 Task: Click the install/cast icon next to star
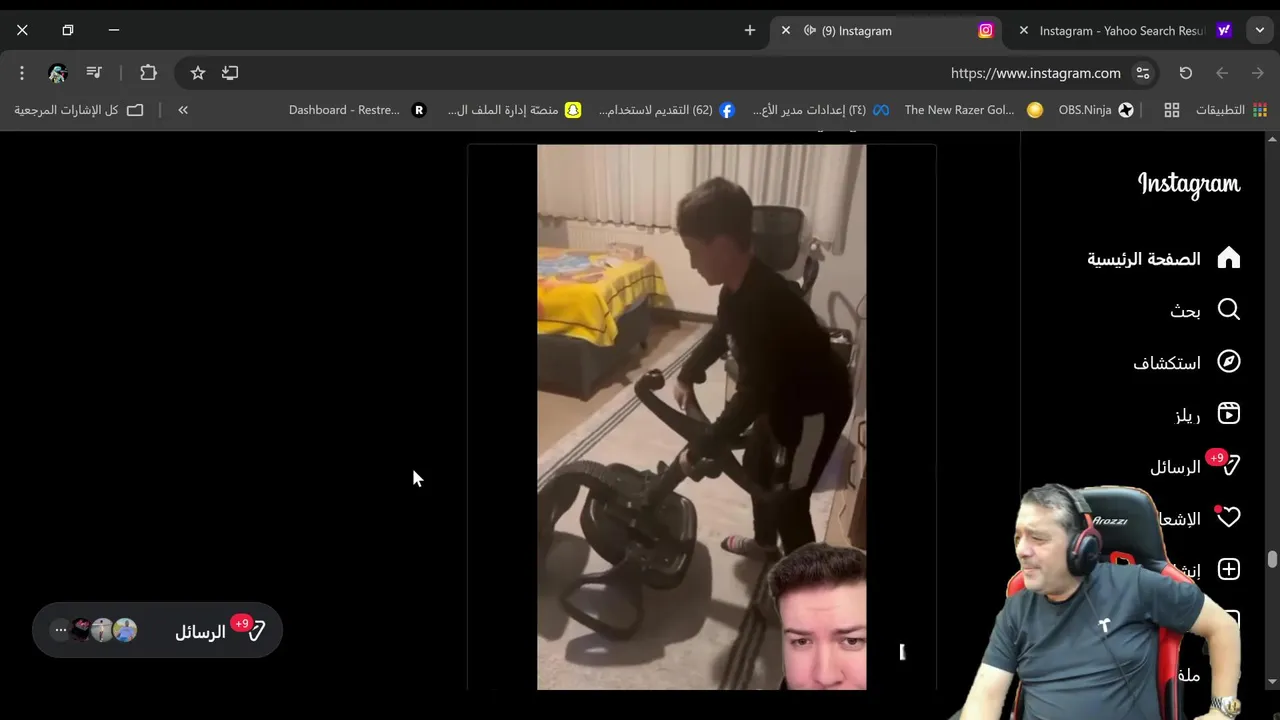point(230,73)
